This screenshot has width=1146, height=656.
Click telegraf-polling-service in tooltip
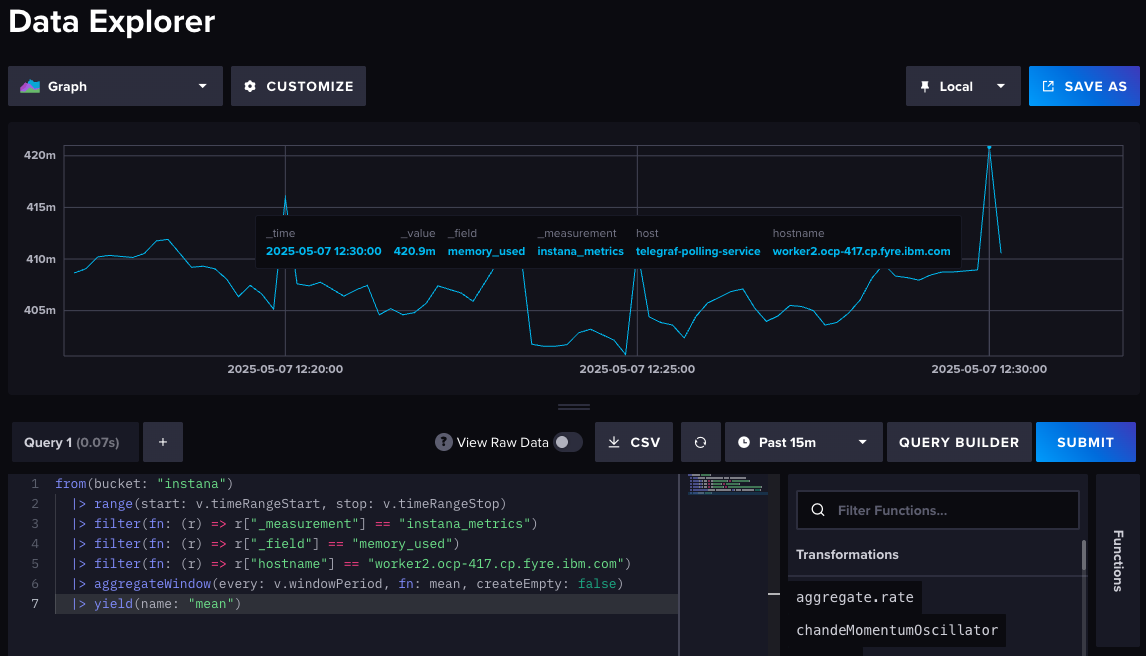[698, 251]
